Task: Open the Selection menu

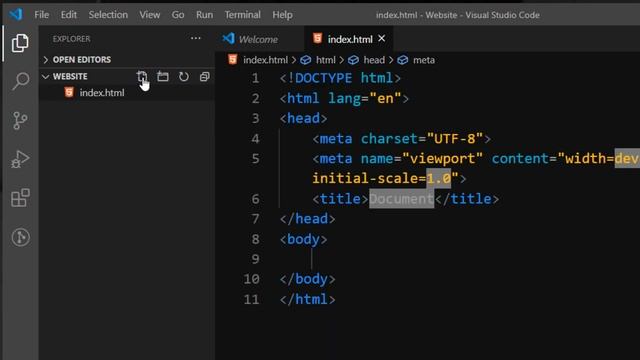Action: click(x=108, y=15)
